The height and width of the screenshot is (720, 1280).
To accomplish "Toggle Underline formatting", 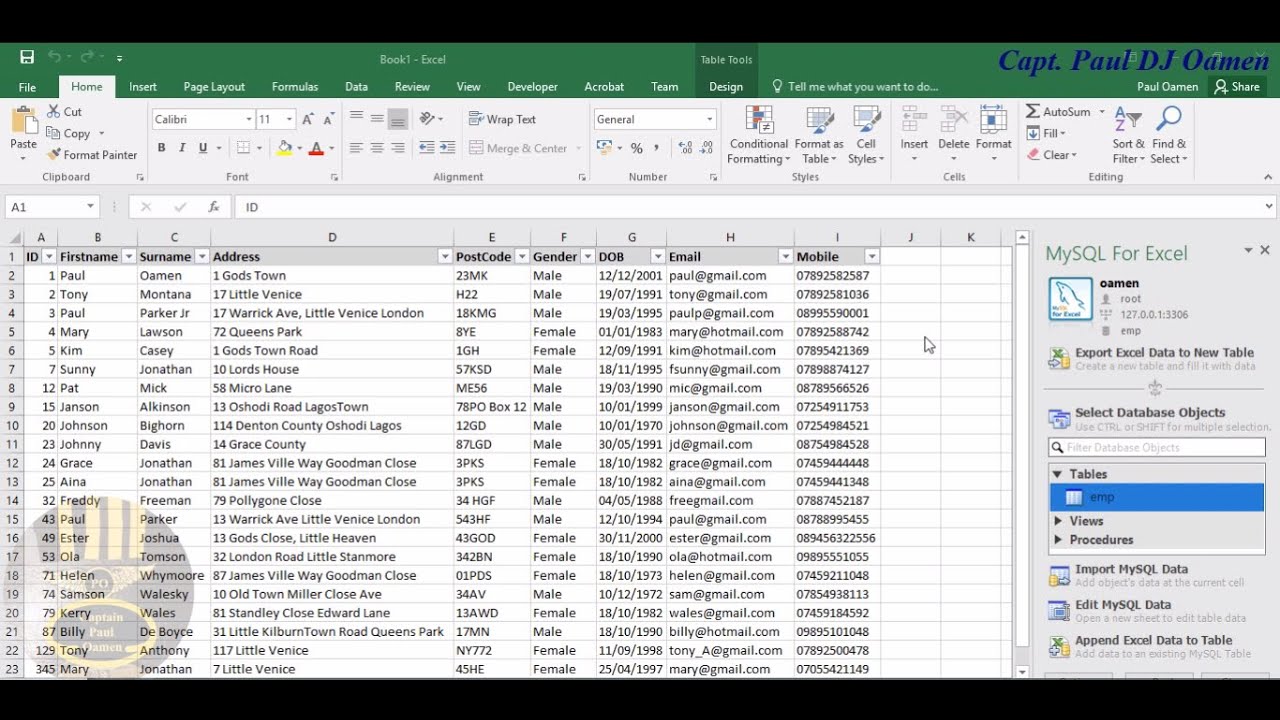I will tap(203, 148).
